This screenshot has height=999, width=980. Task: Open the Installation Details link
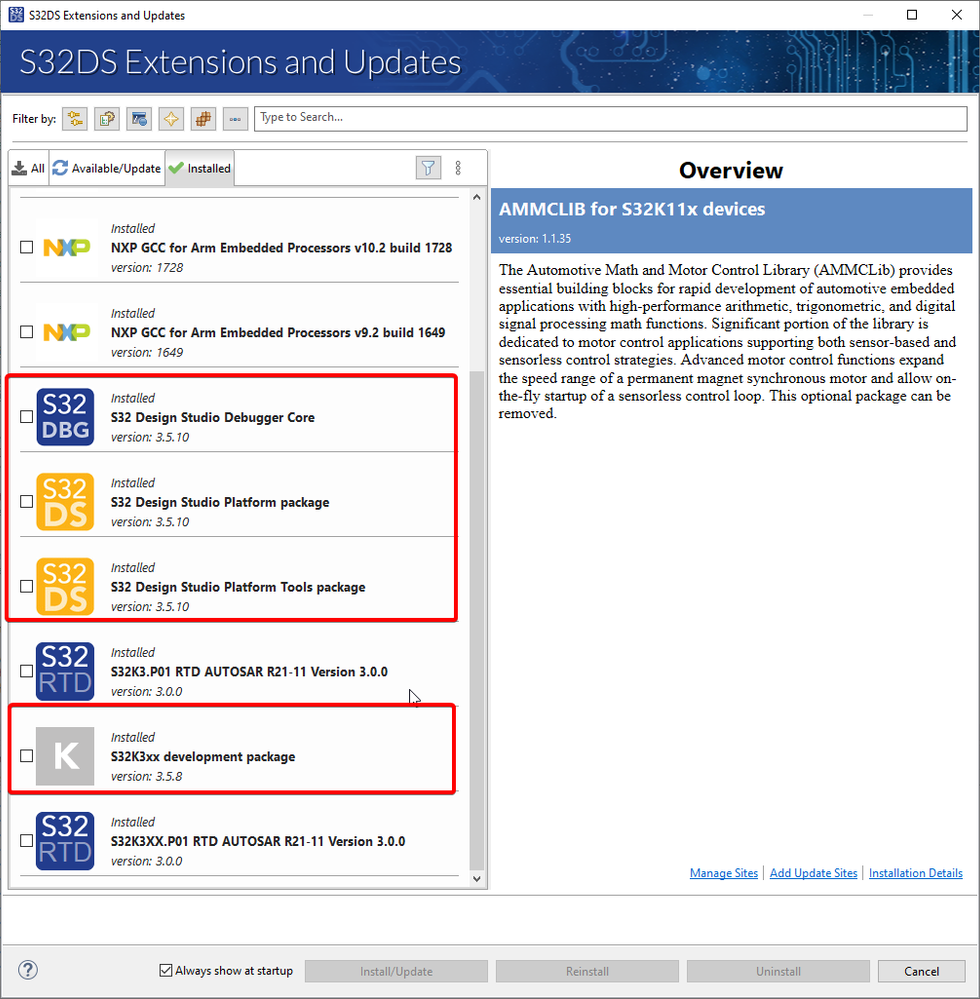[x=916, y=873]
